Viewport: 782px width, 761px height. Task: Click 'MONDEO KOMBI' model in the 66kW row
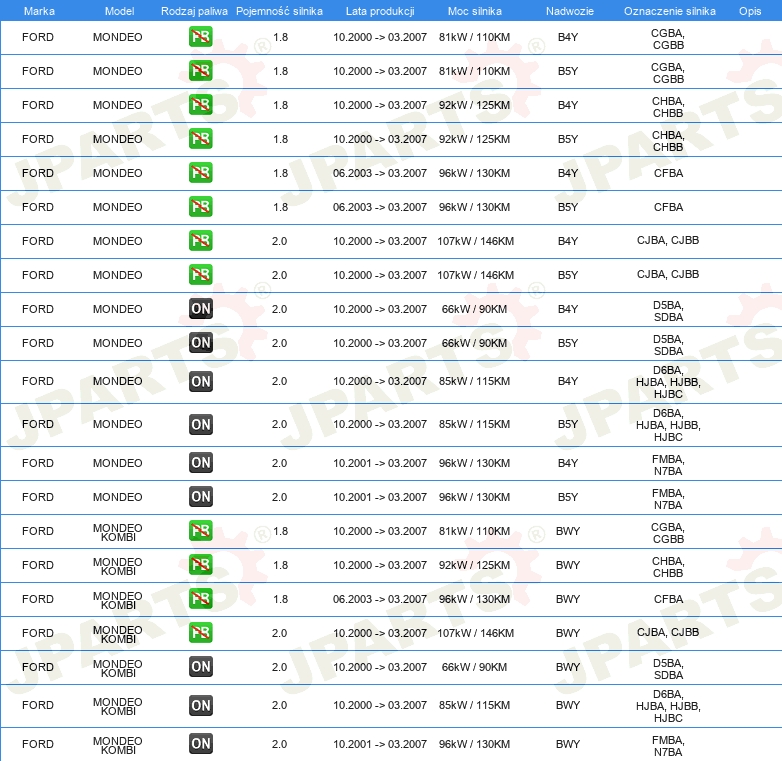118,668
